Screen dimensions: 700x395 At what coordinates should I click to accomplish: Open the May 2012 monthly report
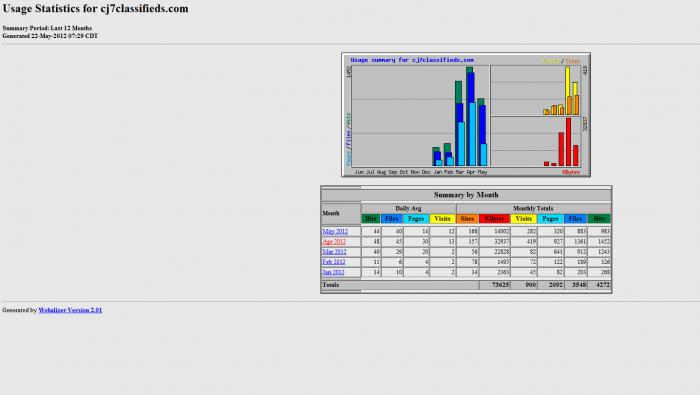click(335, 231)
